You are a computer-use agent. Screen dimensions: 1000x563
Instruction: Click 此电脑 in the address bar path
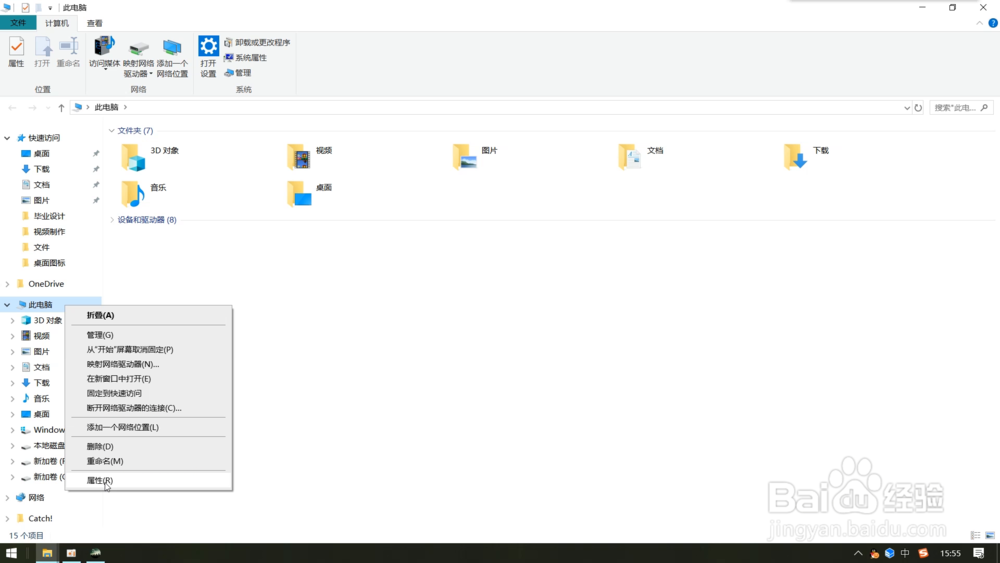[x=107, y=108]
